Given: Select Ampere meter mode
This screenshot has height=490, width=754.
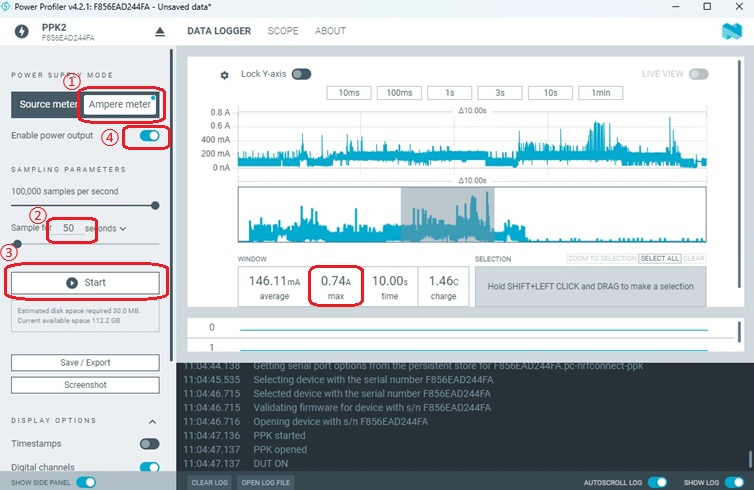Looking at the screenshot, I should click(x=120, y=104).
